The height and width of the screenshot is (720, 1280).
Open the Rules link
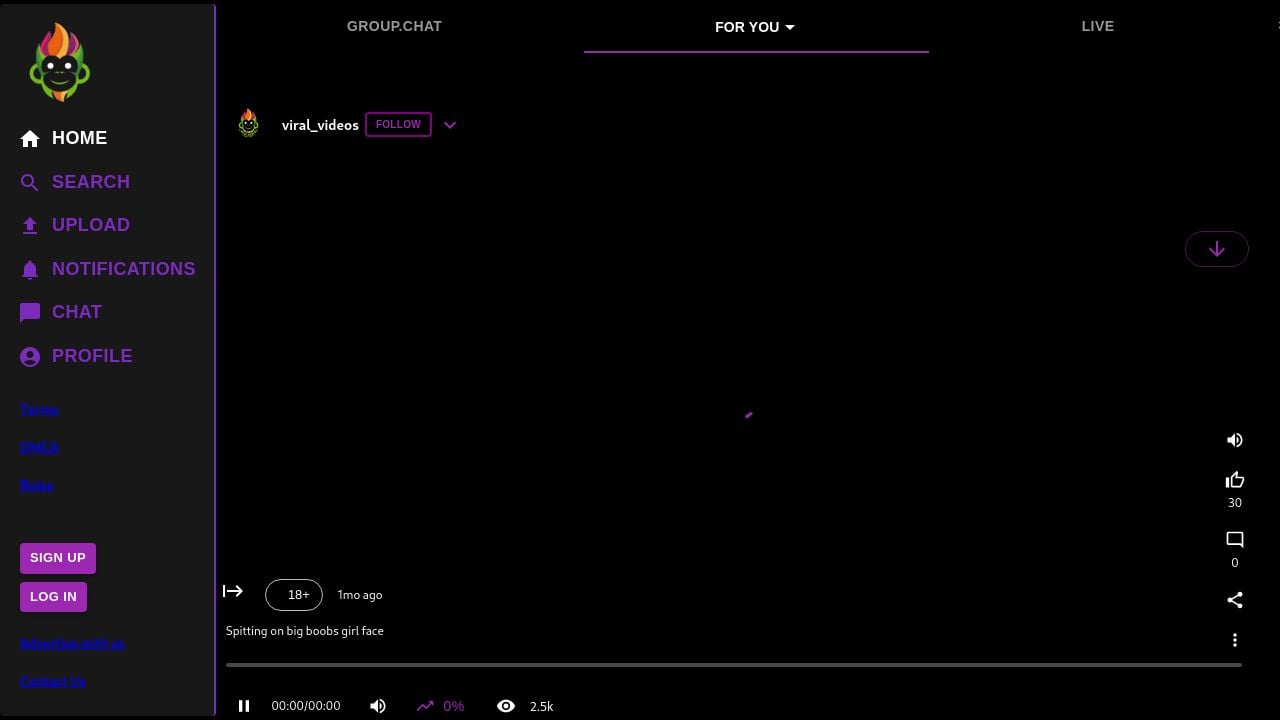coord(37,486)
